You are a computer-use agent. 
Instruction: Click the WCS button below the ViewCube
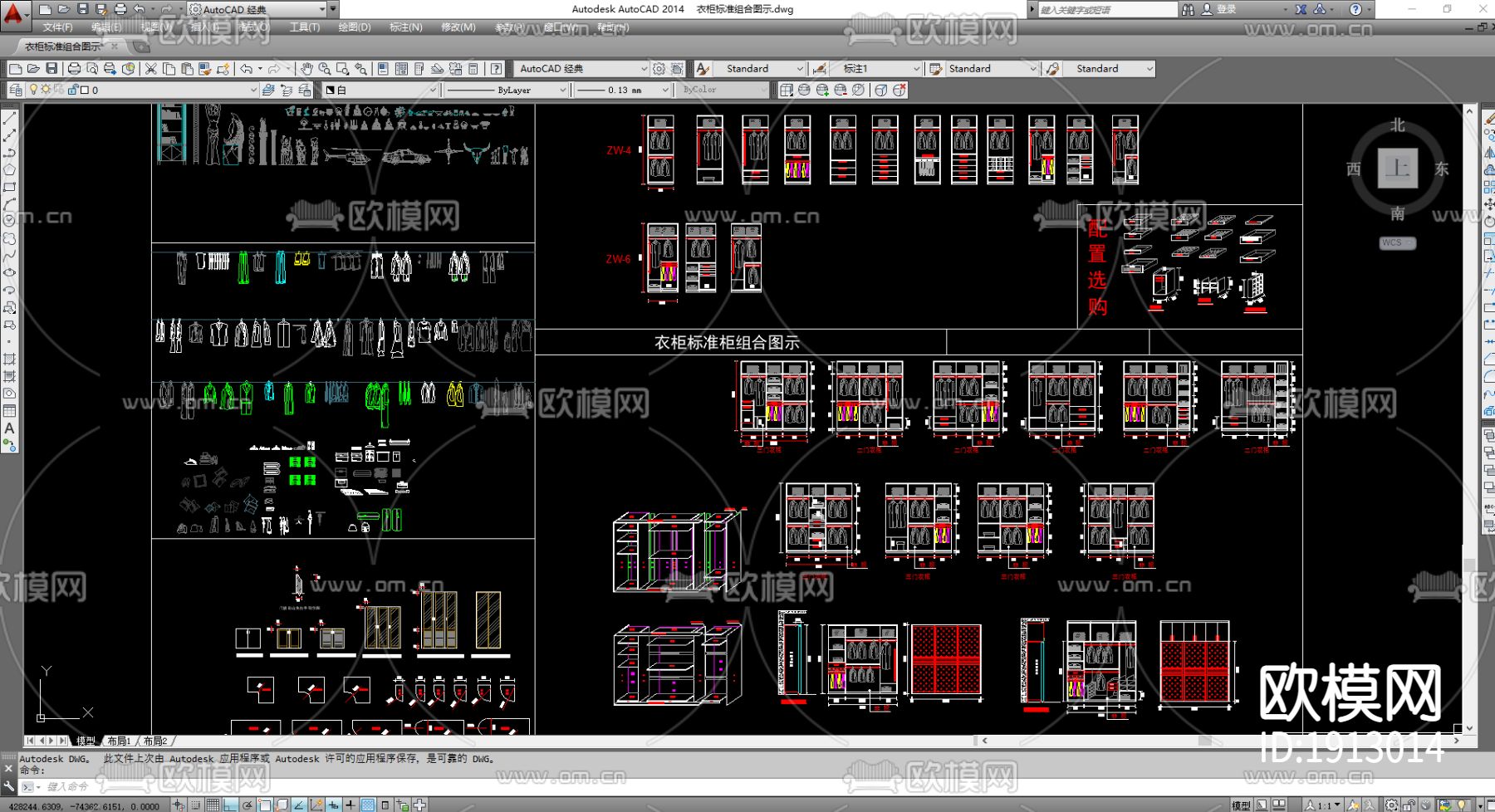(x=1396, y=243)
